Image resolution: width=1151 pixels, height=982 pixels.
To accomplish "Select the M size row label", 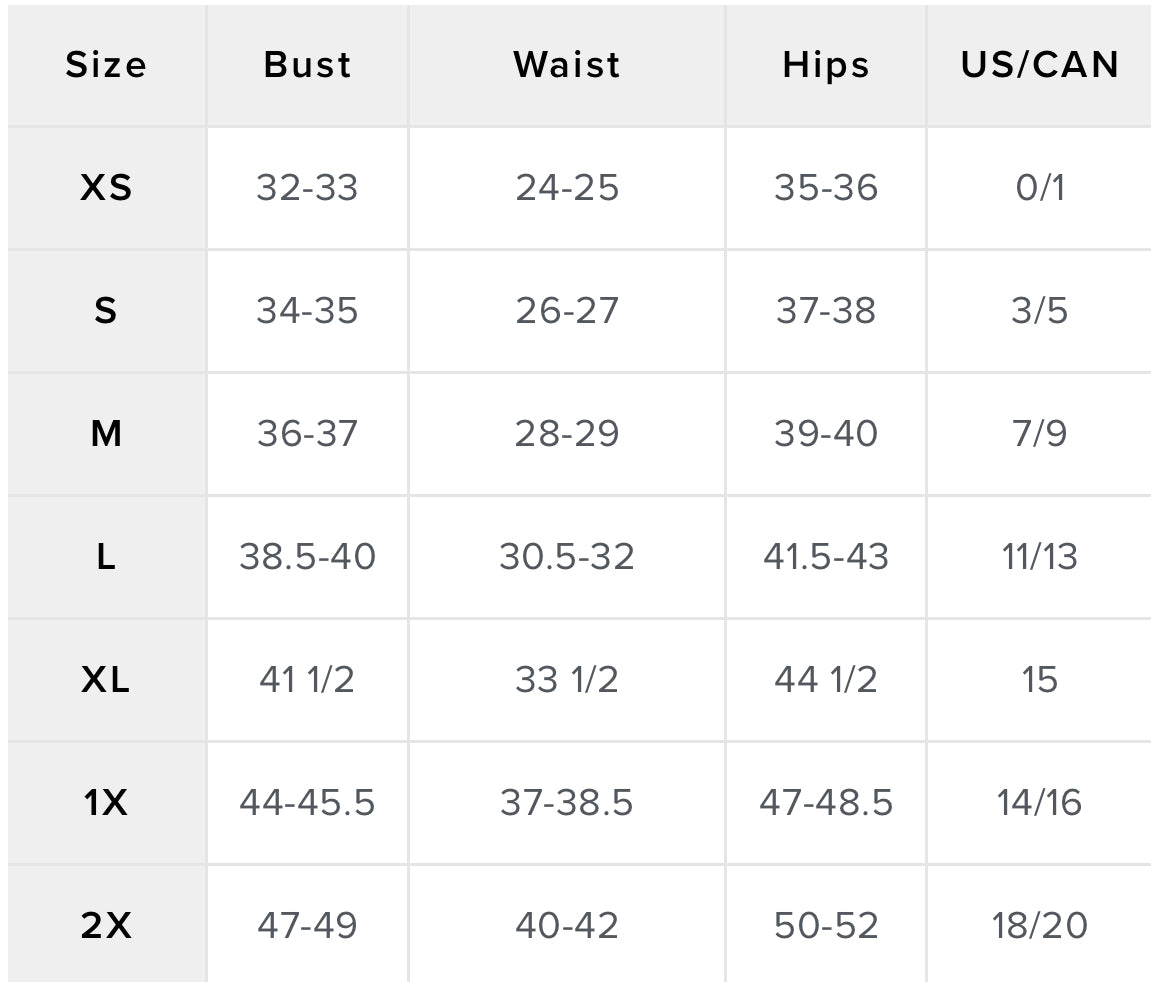I will [106, 434].
